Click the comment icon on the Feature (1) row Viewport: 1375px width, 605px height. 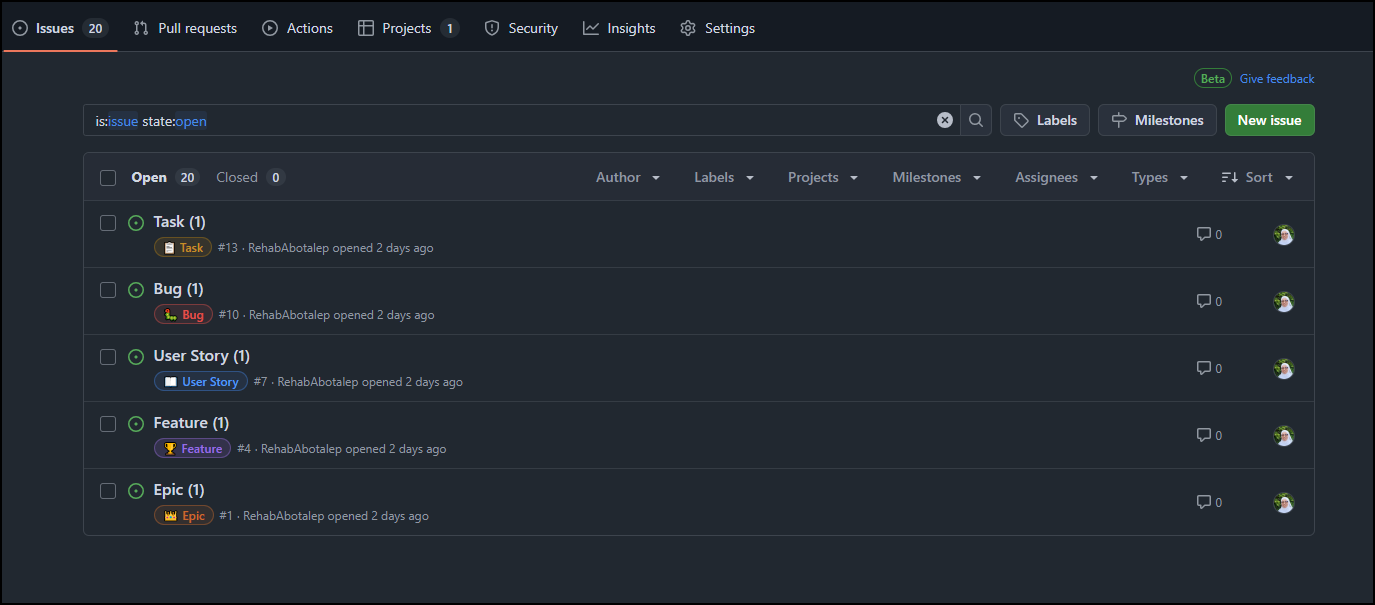click(x=1204, y=435)
